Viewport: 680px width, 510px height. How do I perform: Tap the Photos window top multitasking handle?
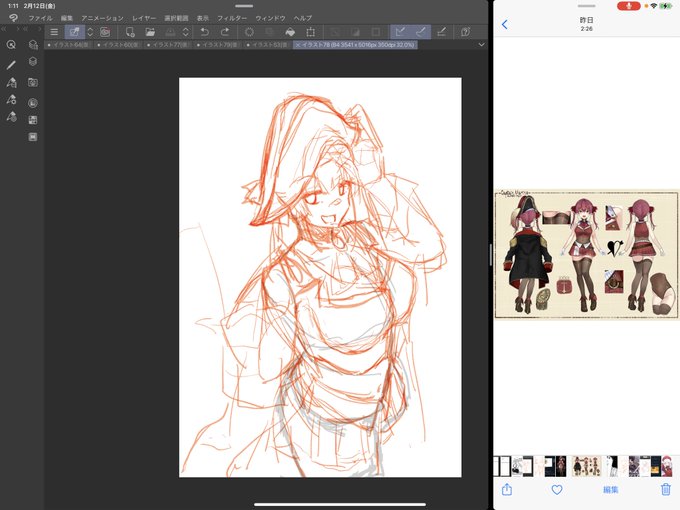click(x=586, y=6)
